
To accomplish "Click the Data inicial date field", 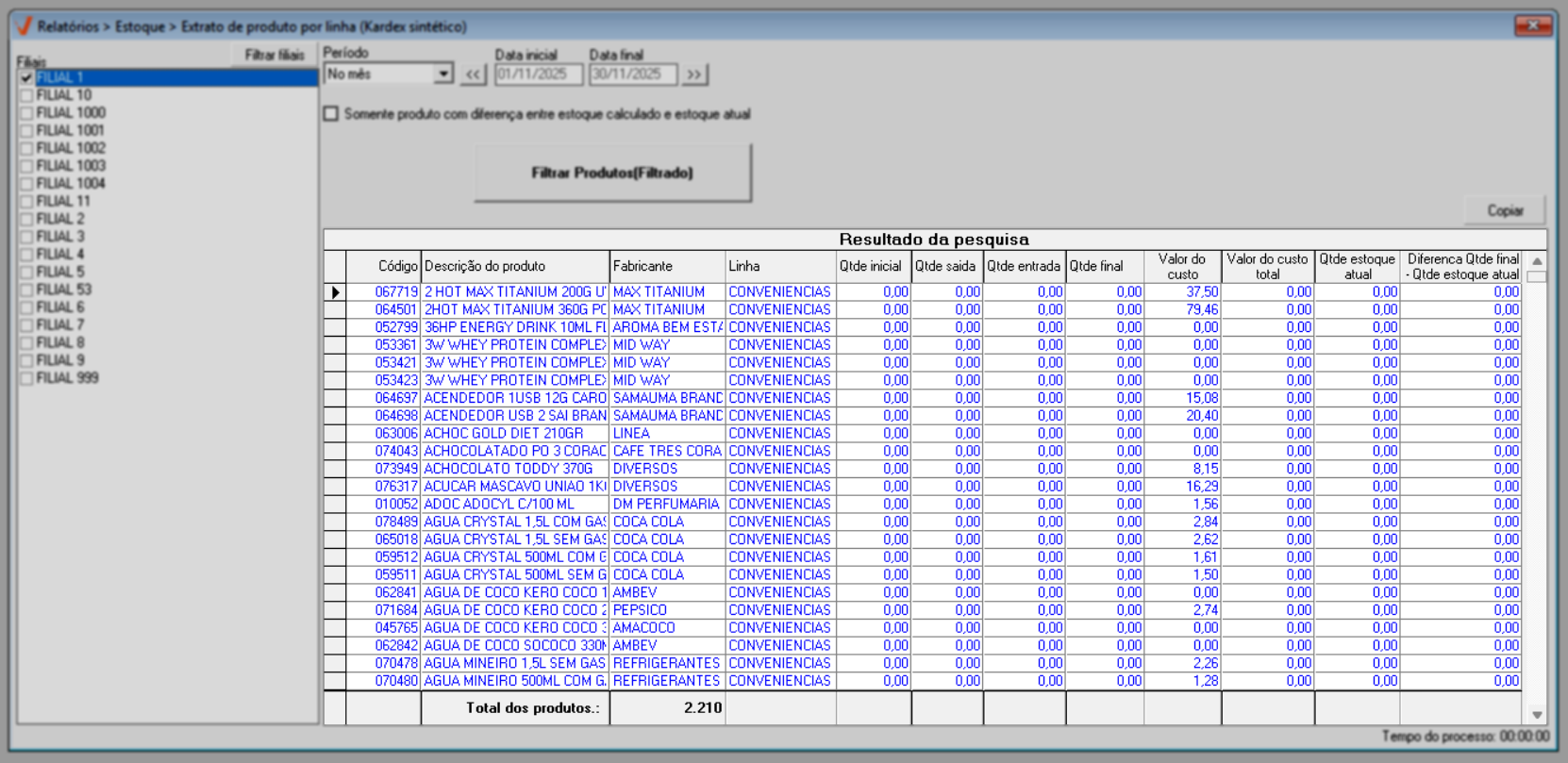I will (x=538, y=75).
